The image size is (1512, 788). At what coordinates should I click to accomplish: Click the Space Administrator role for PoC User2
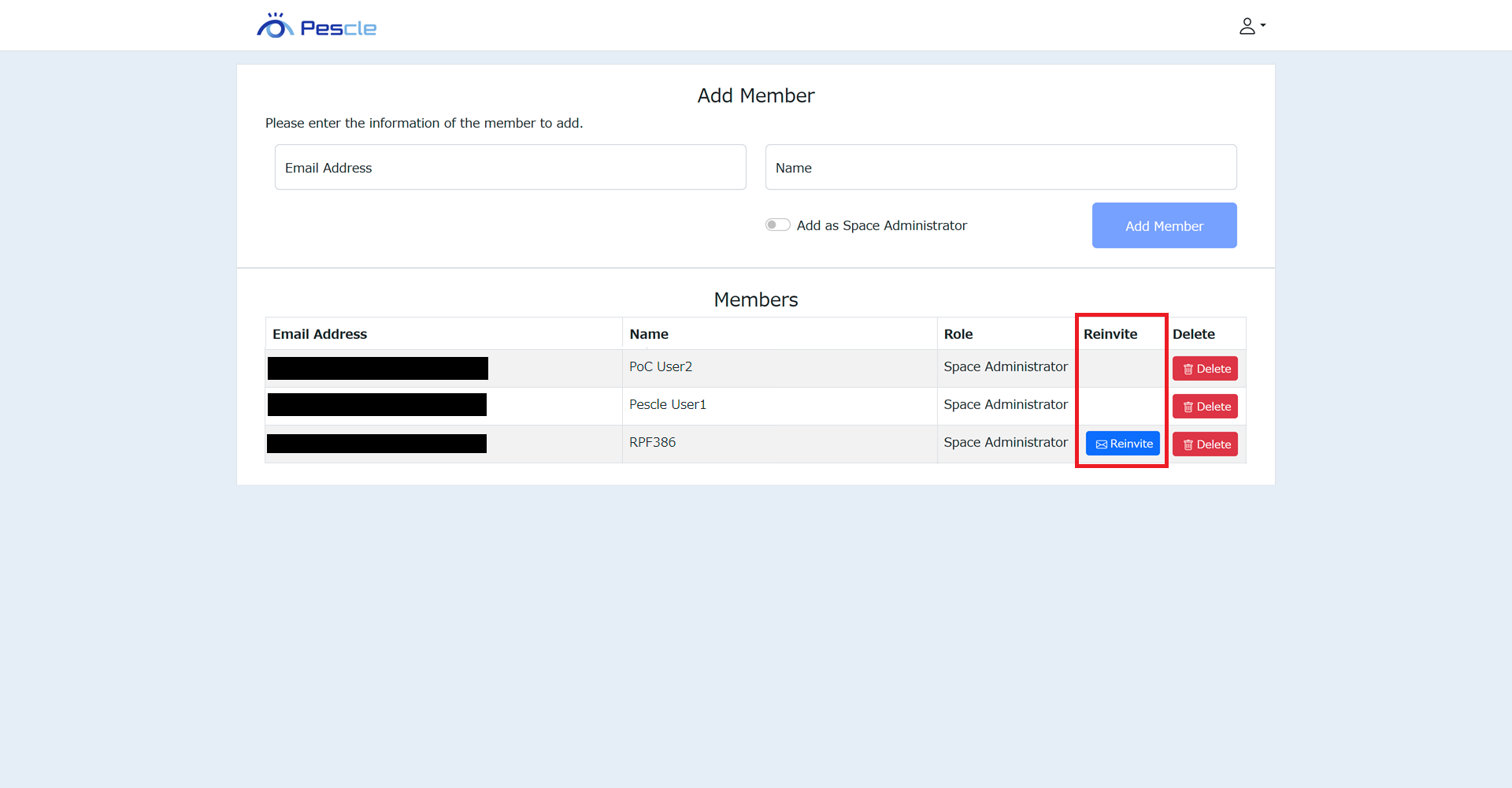pyautogui.click(x=1006, y=367)
